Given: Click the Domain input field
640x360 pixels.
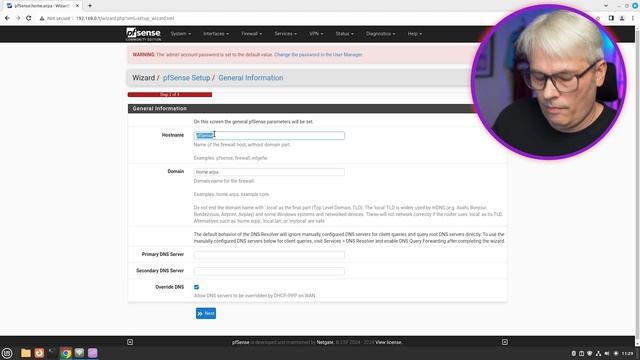Looking at the screenshot, I should pyautogui.click(x=269, y=172).
